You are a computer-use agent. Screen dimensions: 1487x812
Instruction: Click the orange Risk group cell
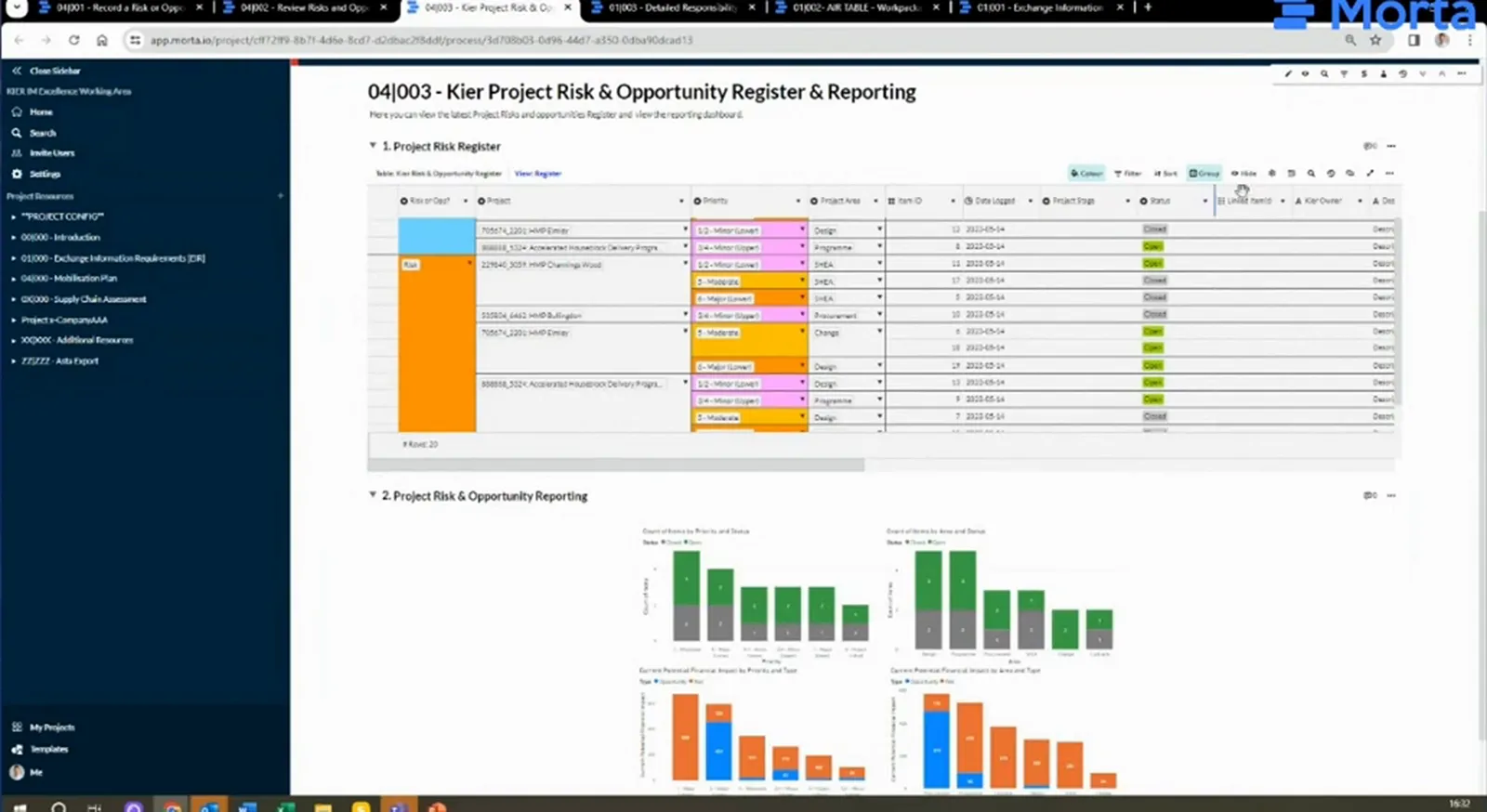point(437,344)
